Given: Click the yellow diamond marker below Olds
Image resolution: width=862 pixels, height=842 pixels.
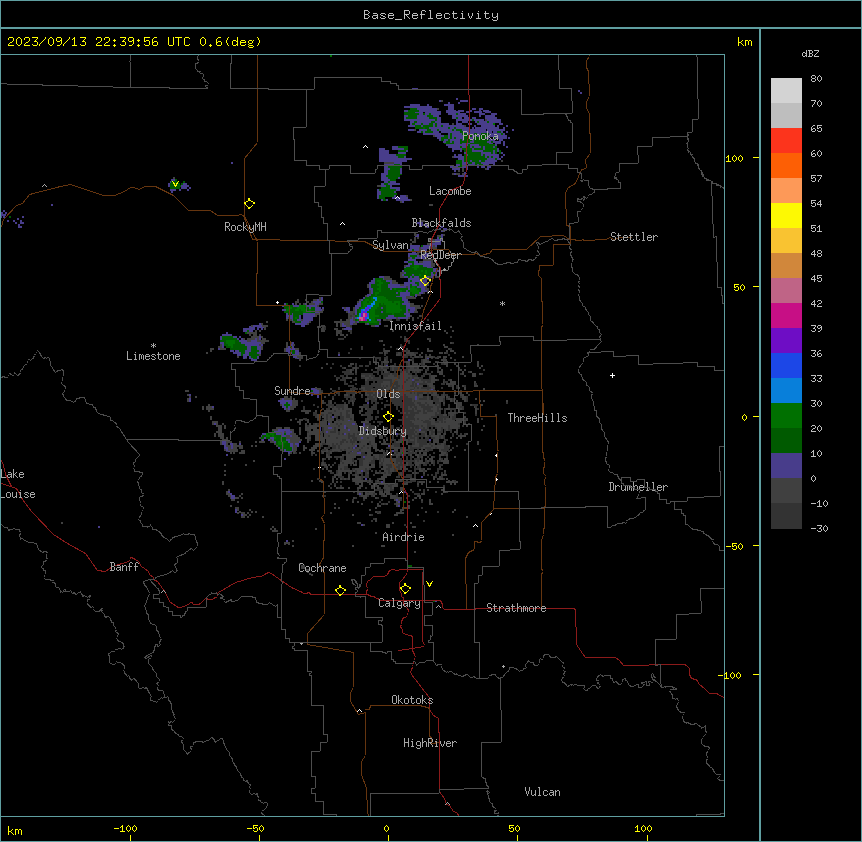Looking at the screenshot, I should 388,417.
